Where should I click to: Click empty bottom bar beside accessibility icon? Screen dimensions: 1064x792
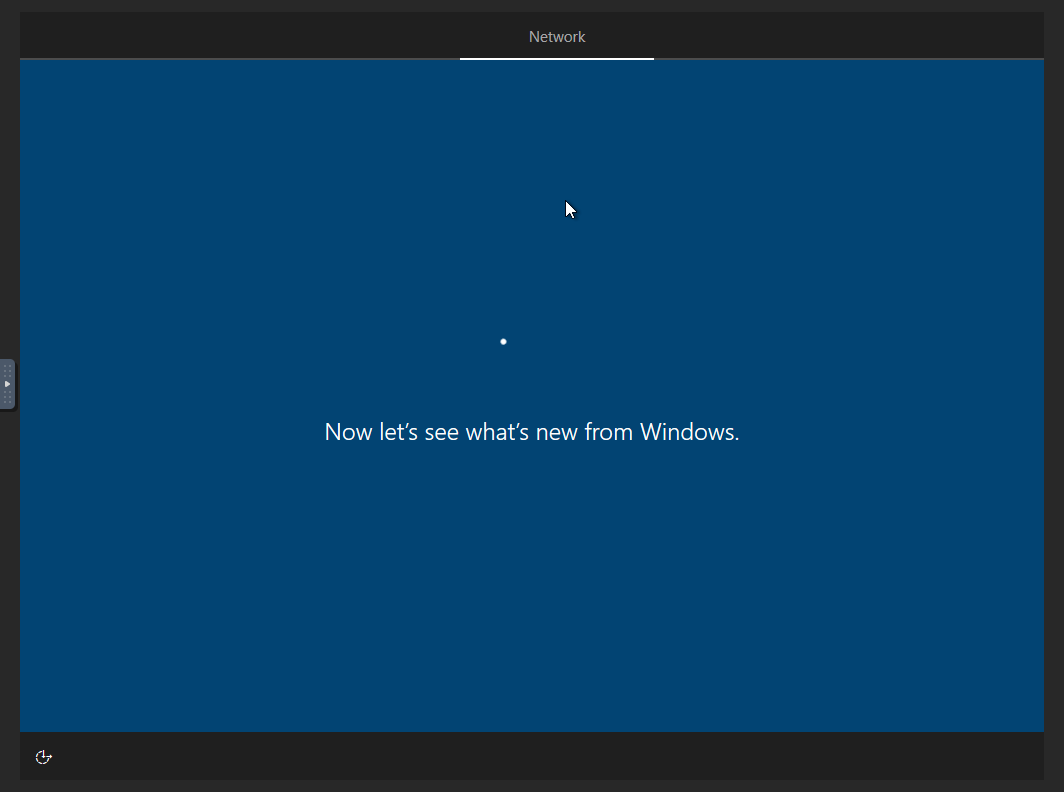point(500,757)
